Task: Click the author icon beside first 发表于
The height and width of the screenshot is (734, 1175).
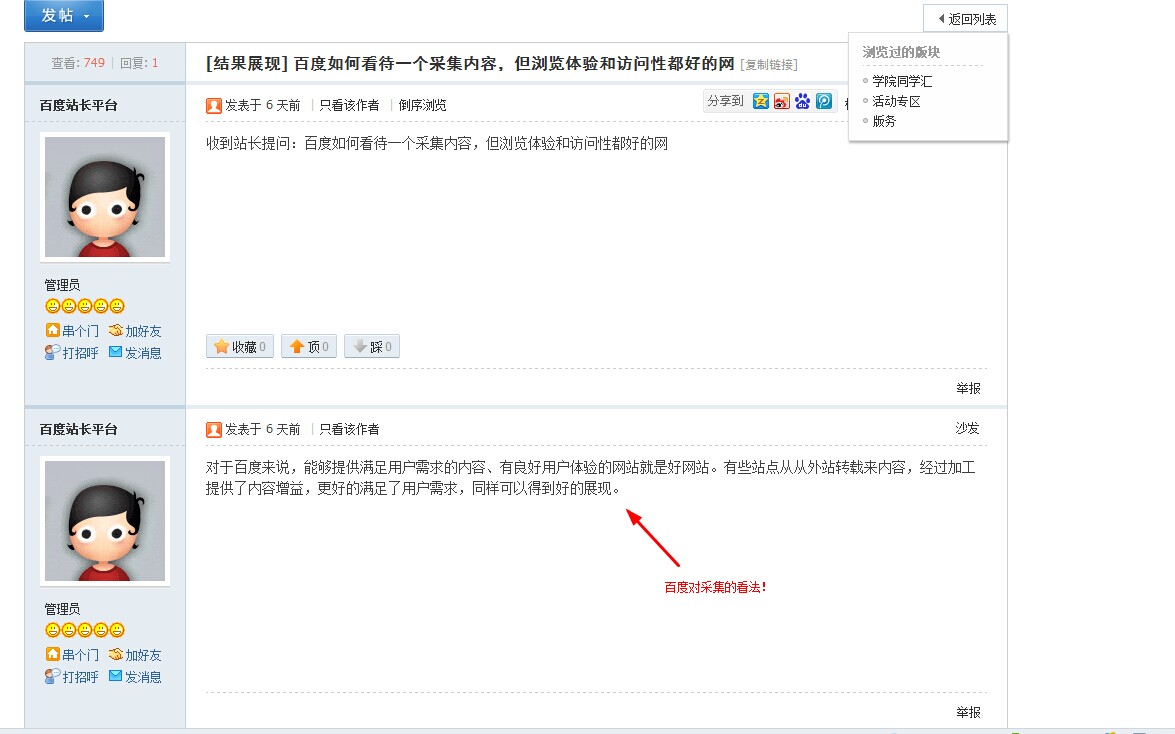Action: click(214, 106)
